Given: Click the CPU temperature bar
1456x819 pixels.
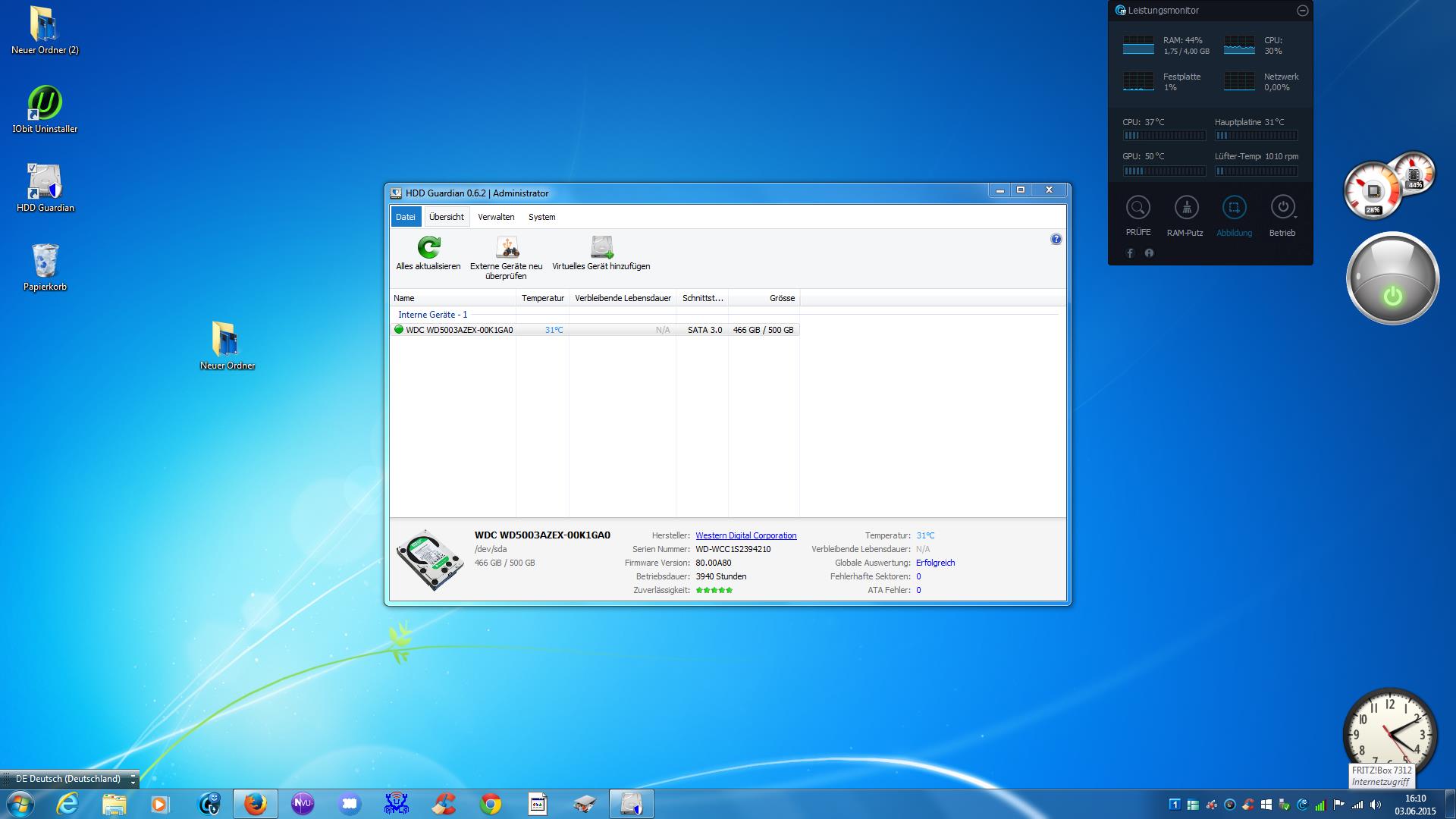Looking at the screenshot, I should coord(1164,136).
